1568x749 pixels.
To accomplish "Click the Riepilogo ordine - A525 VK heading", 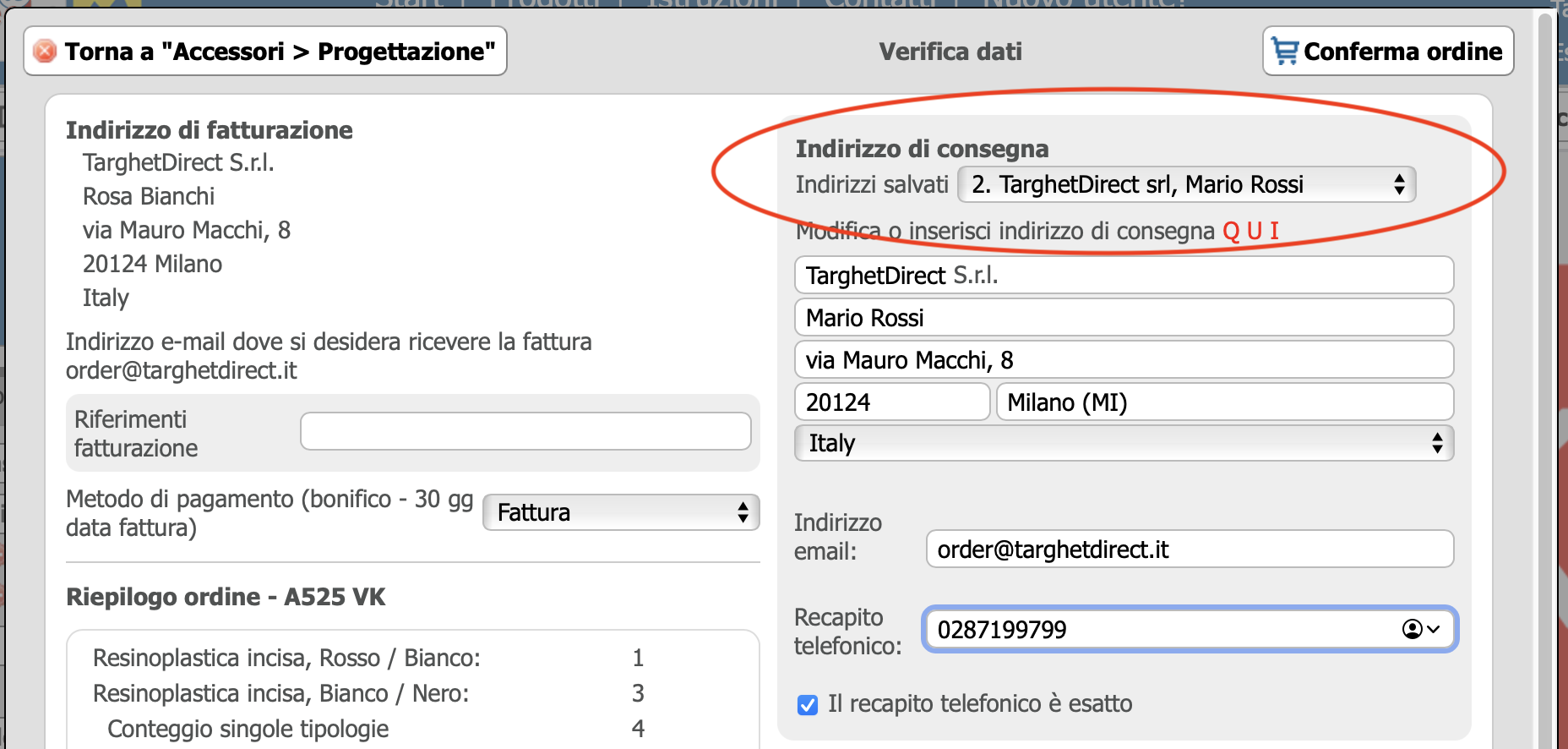I will coord(226,597).
